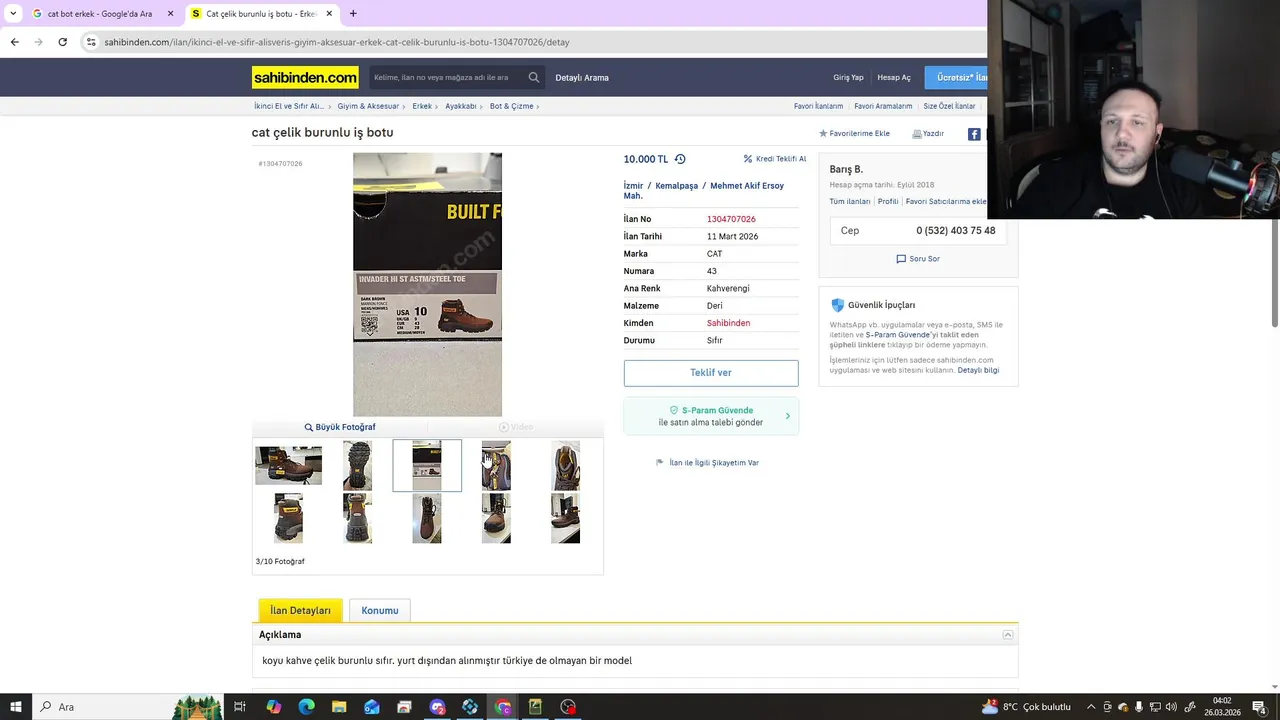Click İkinci El ve Sıfır Alışveriş breadcrumb
The image size is (1280, 720).
click(289, 106)
